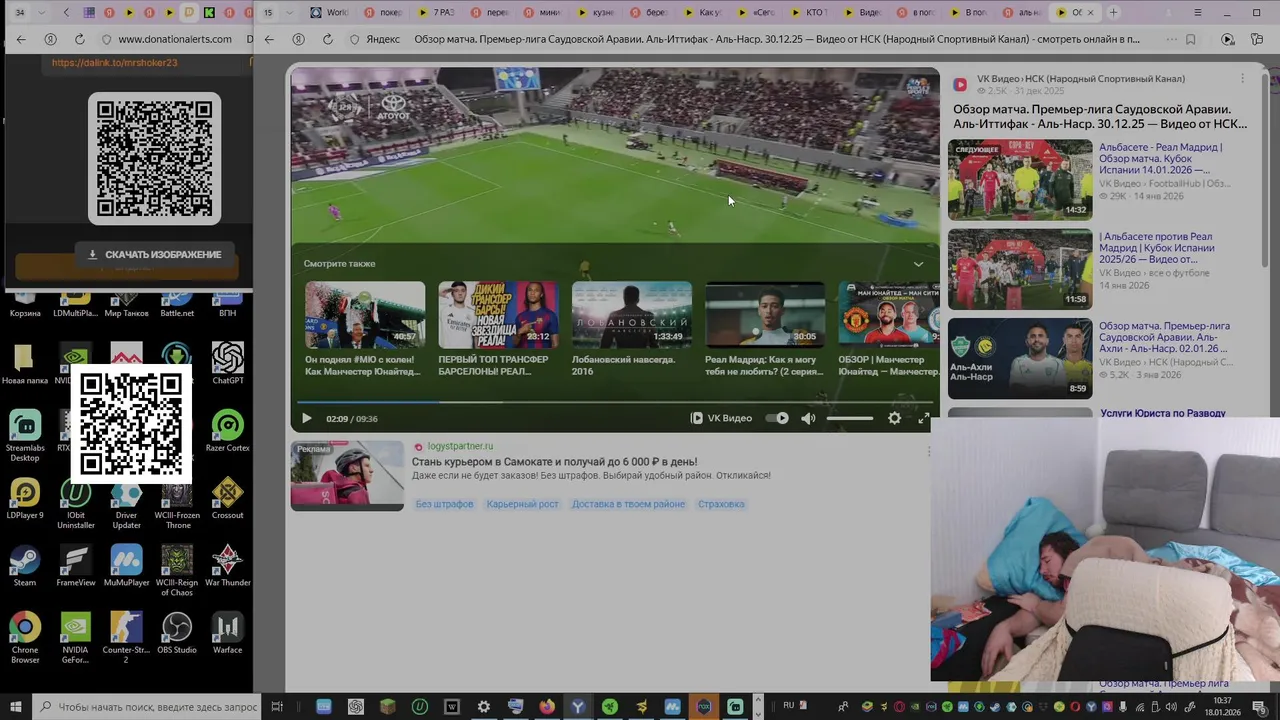Open the three-dot menu on the Самокат ad

coord(928,452)
